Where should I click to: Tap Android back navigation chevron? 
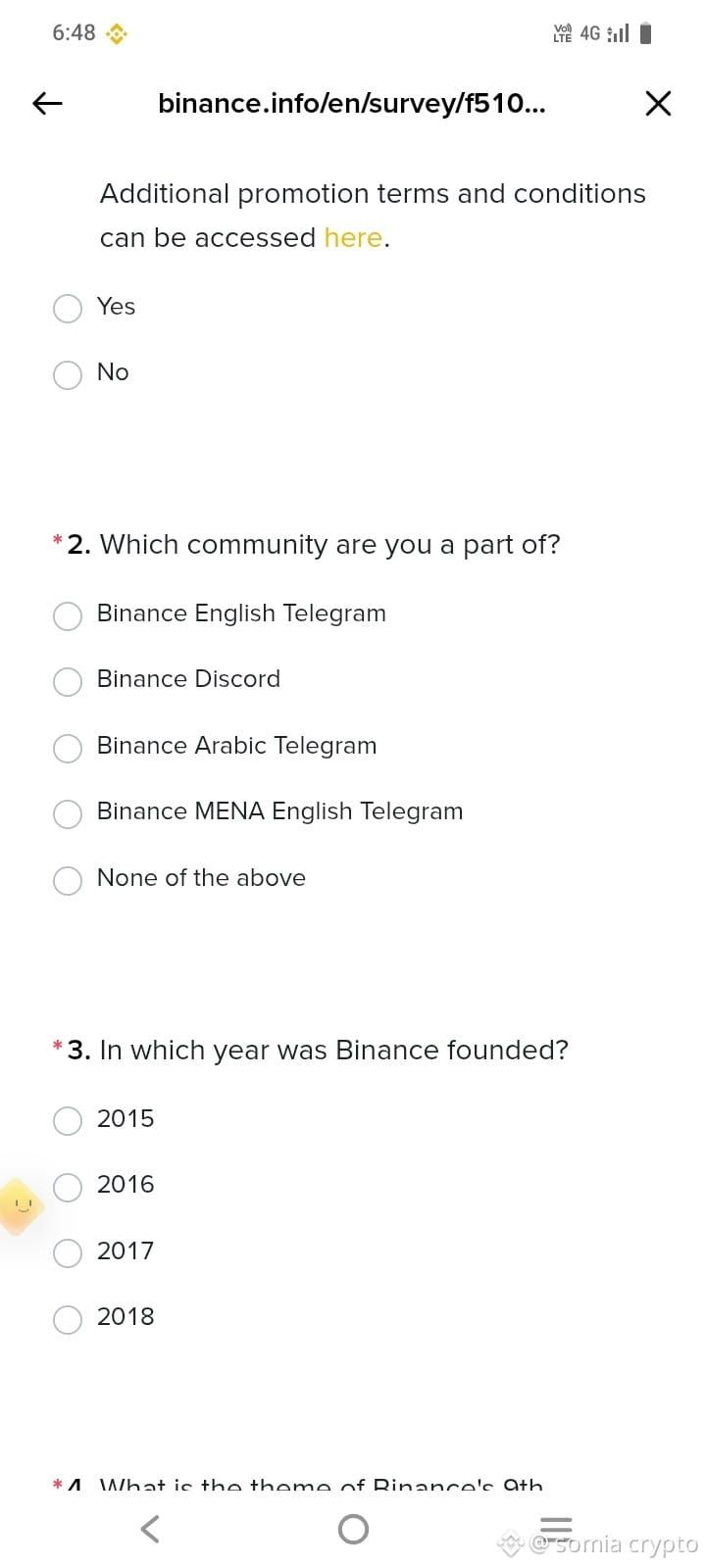coord(149,1529)
